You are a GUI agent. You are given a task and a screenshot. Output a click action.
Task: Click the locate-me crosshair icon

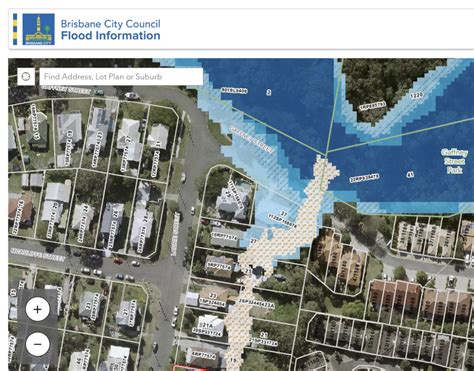pos(26,77)
